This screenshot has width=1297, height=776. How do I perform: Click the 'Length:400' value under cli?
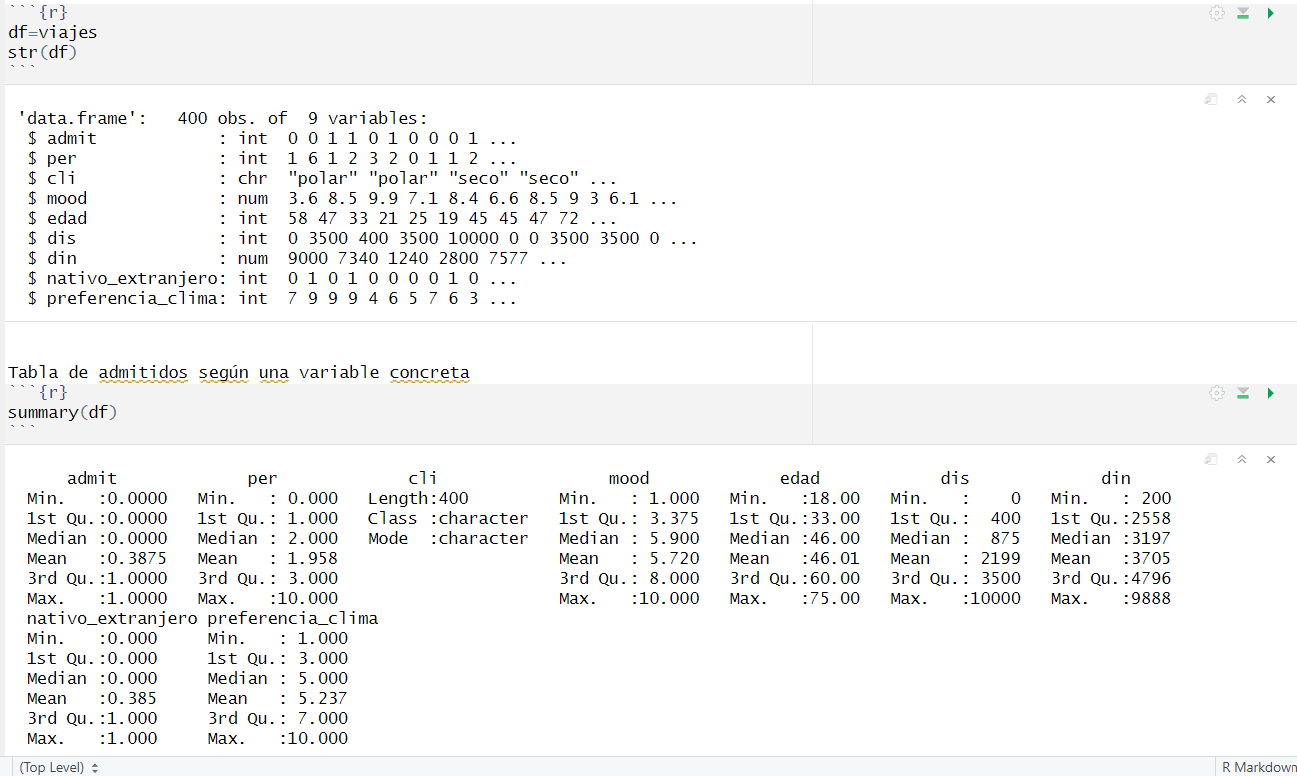(x=418, y=498)
